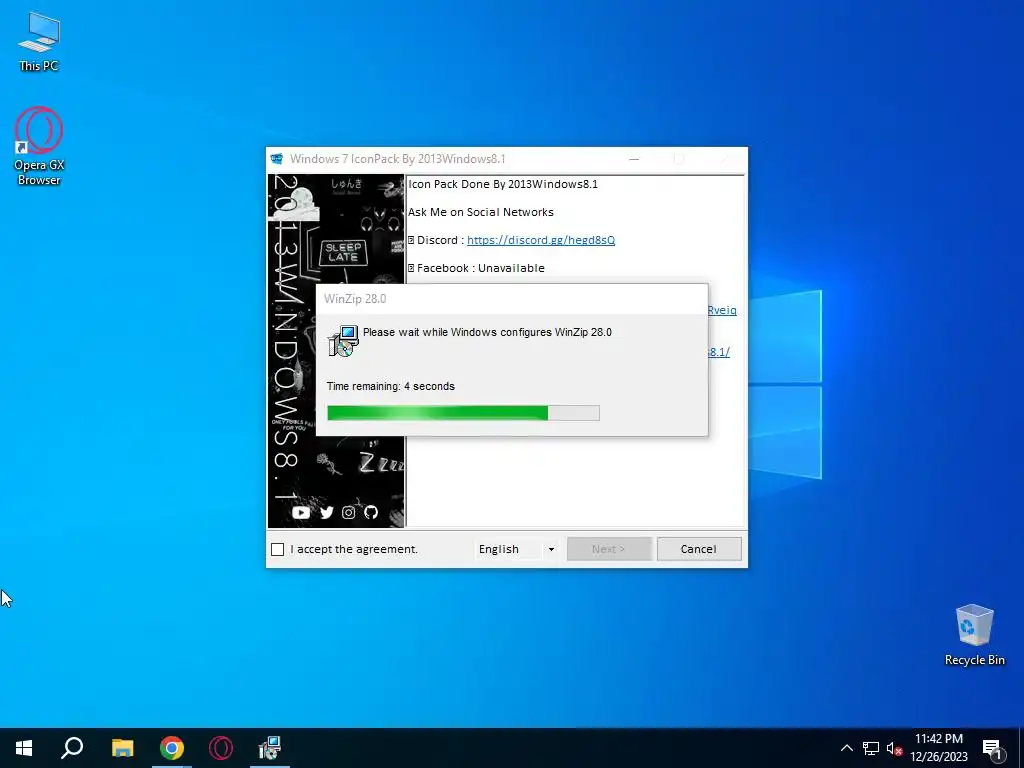Open the Windows Start menu
Image resolution: width=1024 pixels, height=768 pixels.
click(x=24, y=748)
